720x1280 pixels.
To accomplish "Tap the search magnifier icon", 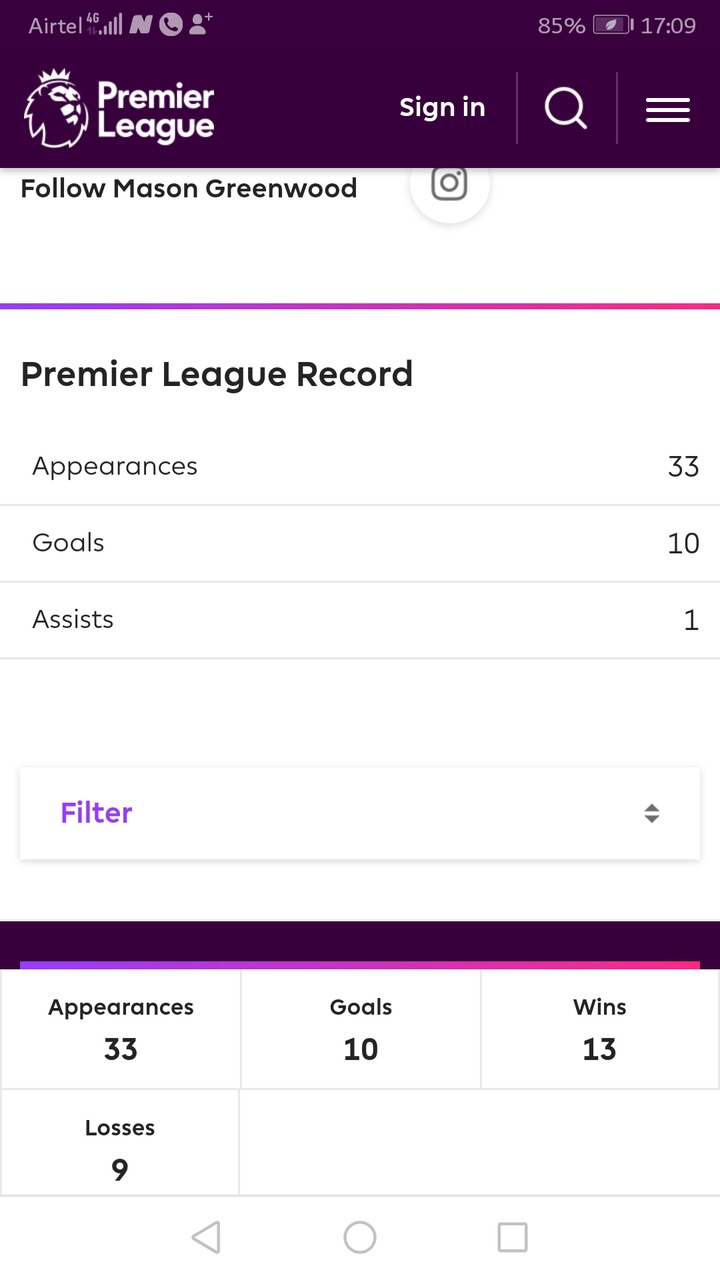I will click(x=566, y=108).
